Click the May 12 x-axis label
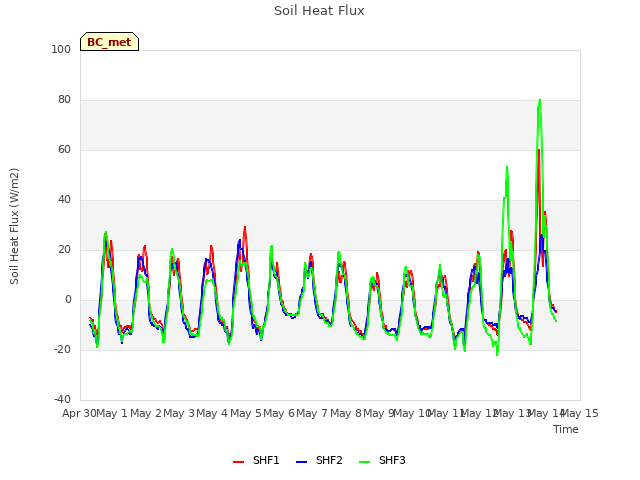This screenshot has height=480, width=640. (x=480, y=413)
